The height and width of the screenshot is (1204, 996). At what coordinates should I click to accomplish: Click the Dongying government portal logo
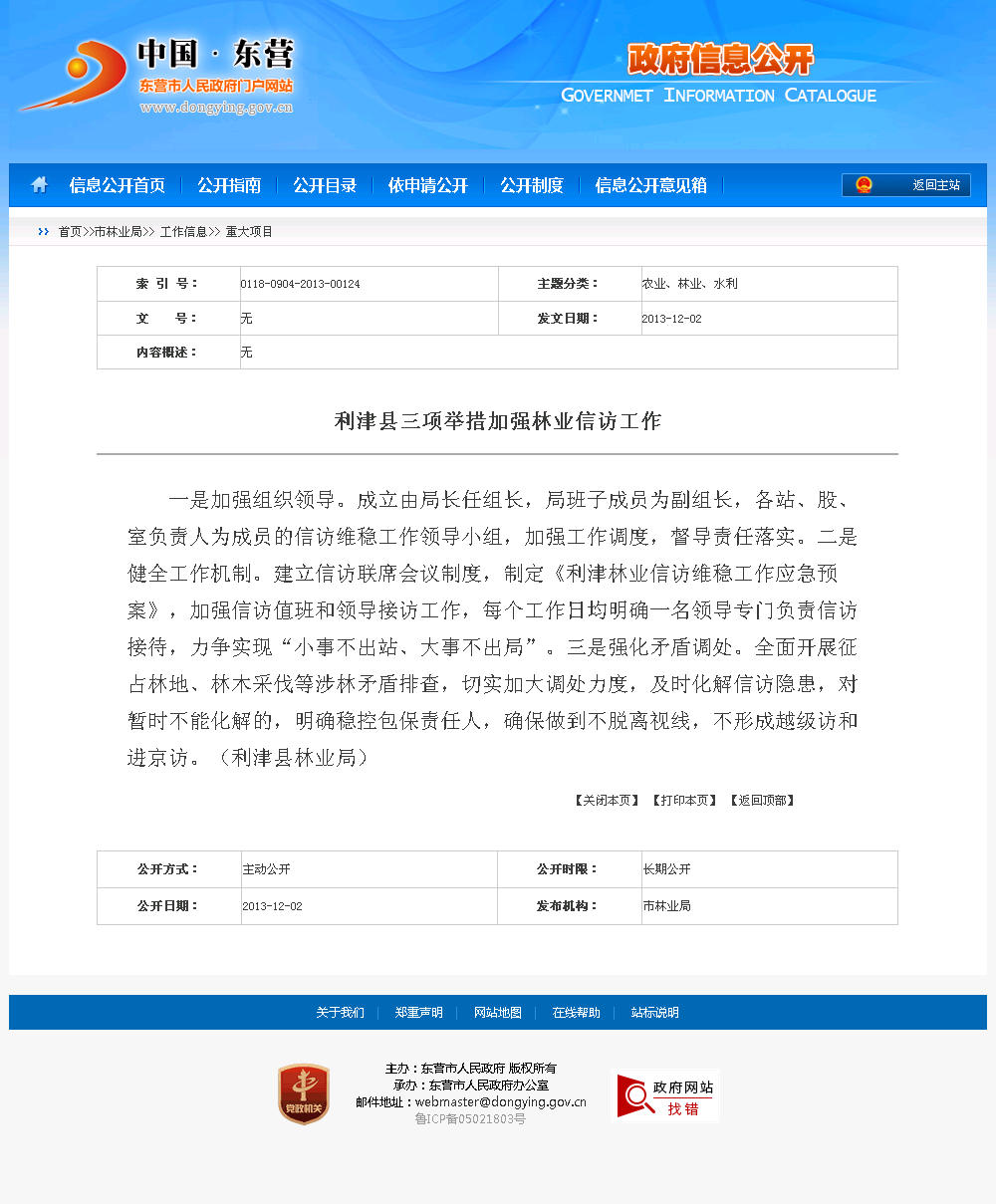tap(156, 77)
